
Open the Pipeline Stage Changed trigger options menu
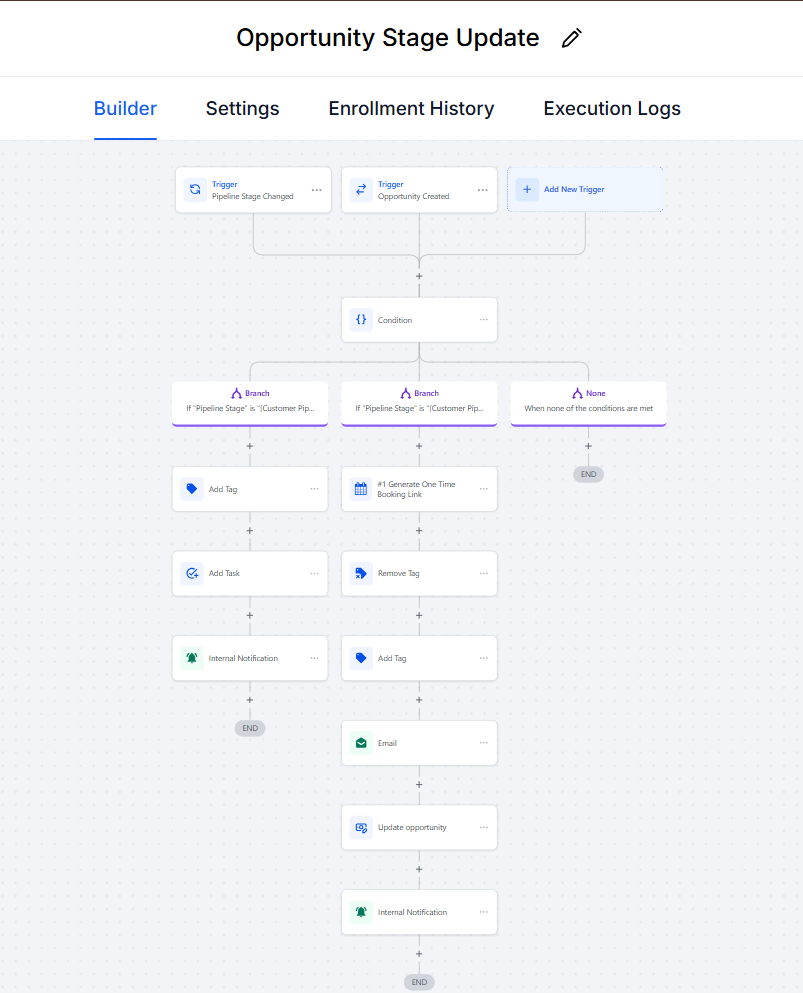coord(316,190)
